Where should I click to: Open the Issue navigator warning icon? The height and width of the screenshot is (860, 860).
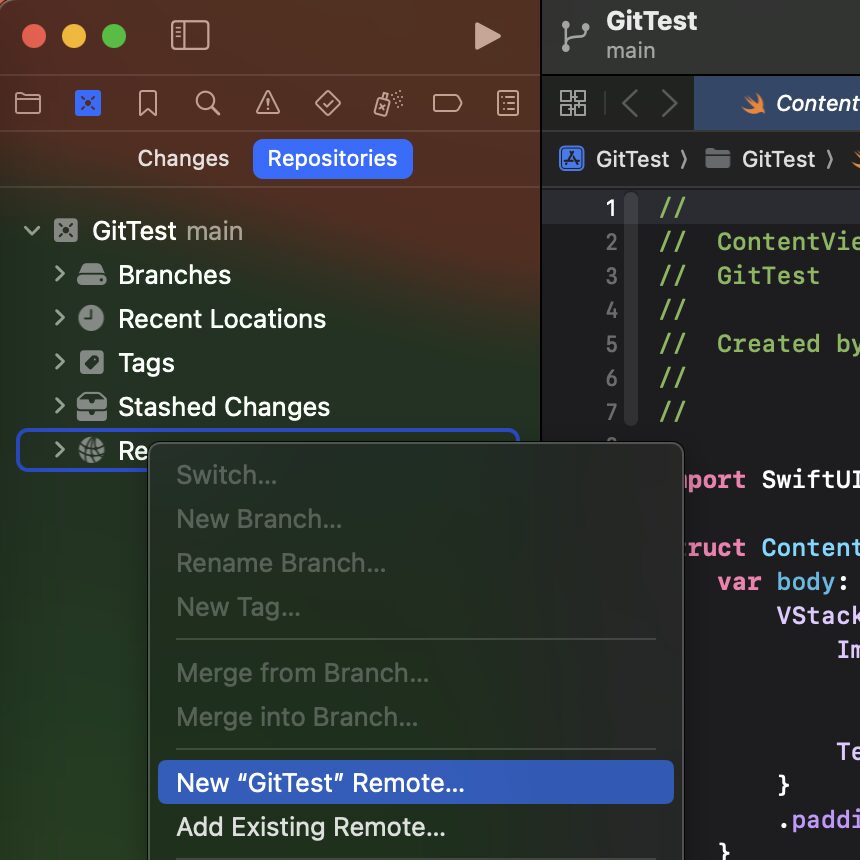pyautogui.click(x=268, y=103)
